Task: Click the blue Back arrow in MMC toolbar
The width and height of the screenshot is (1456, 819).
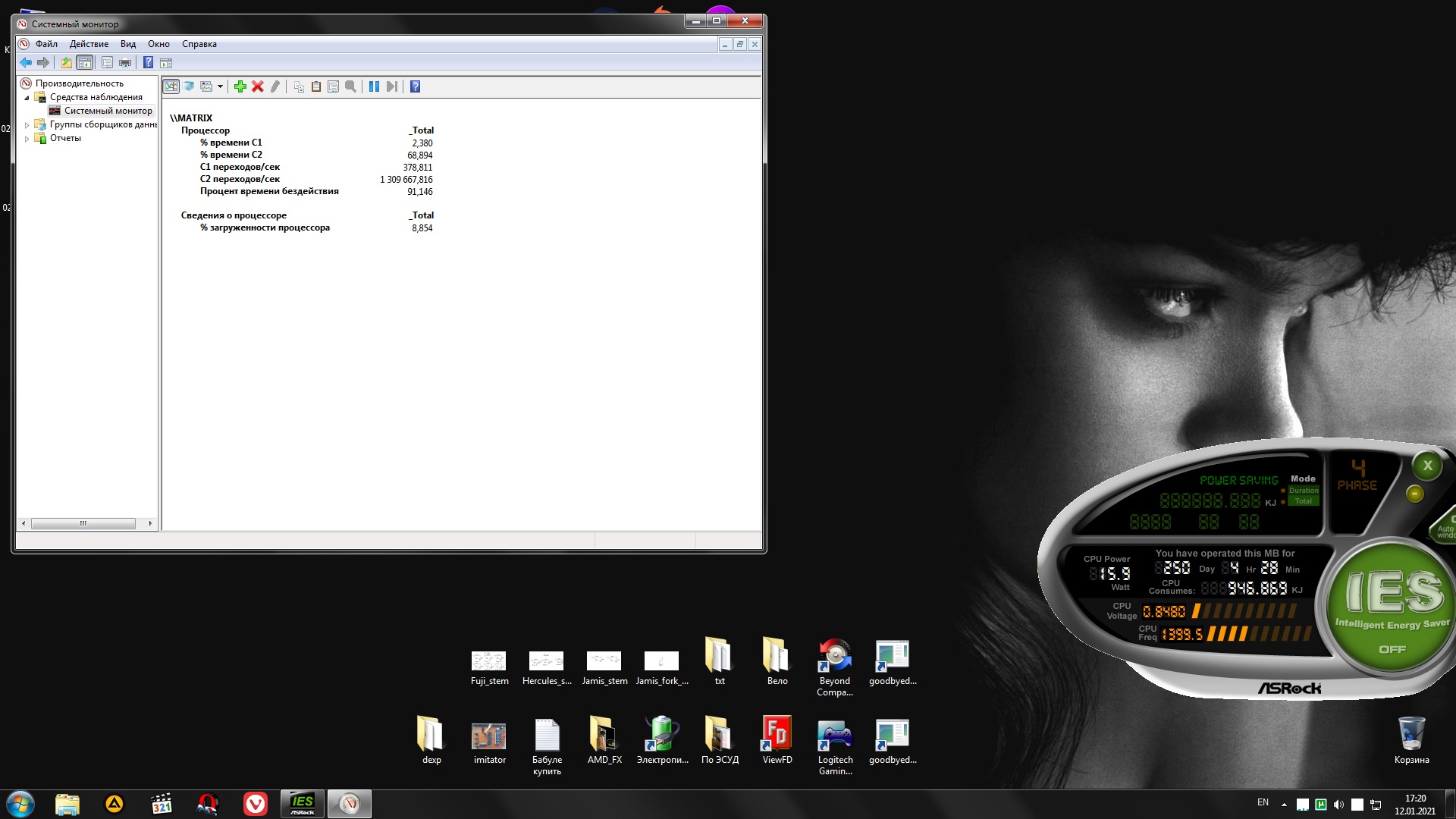Action: tap(26, 63)
